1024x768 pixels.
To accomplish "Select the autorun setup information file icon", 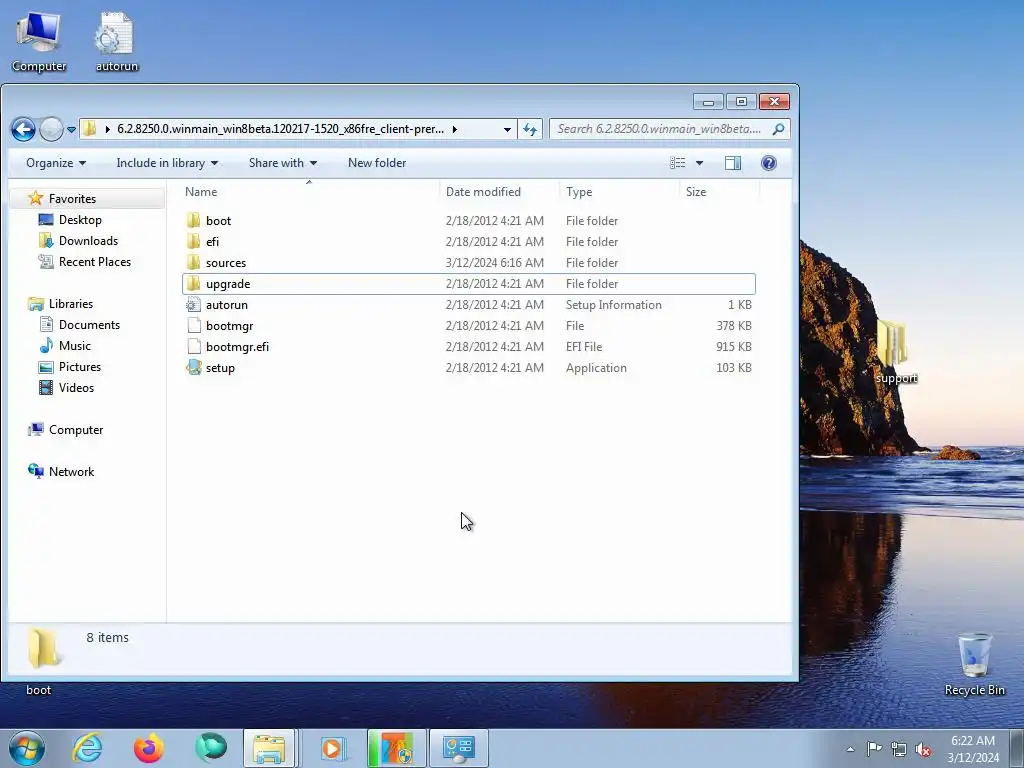I will click(193, 305).
